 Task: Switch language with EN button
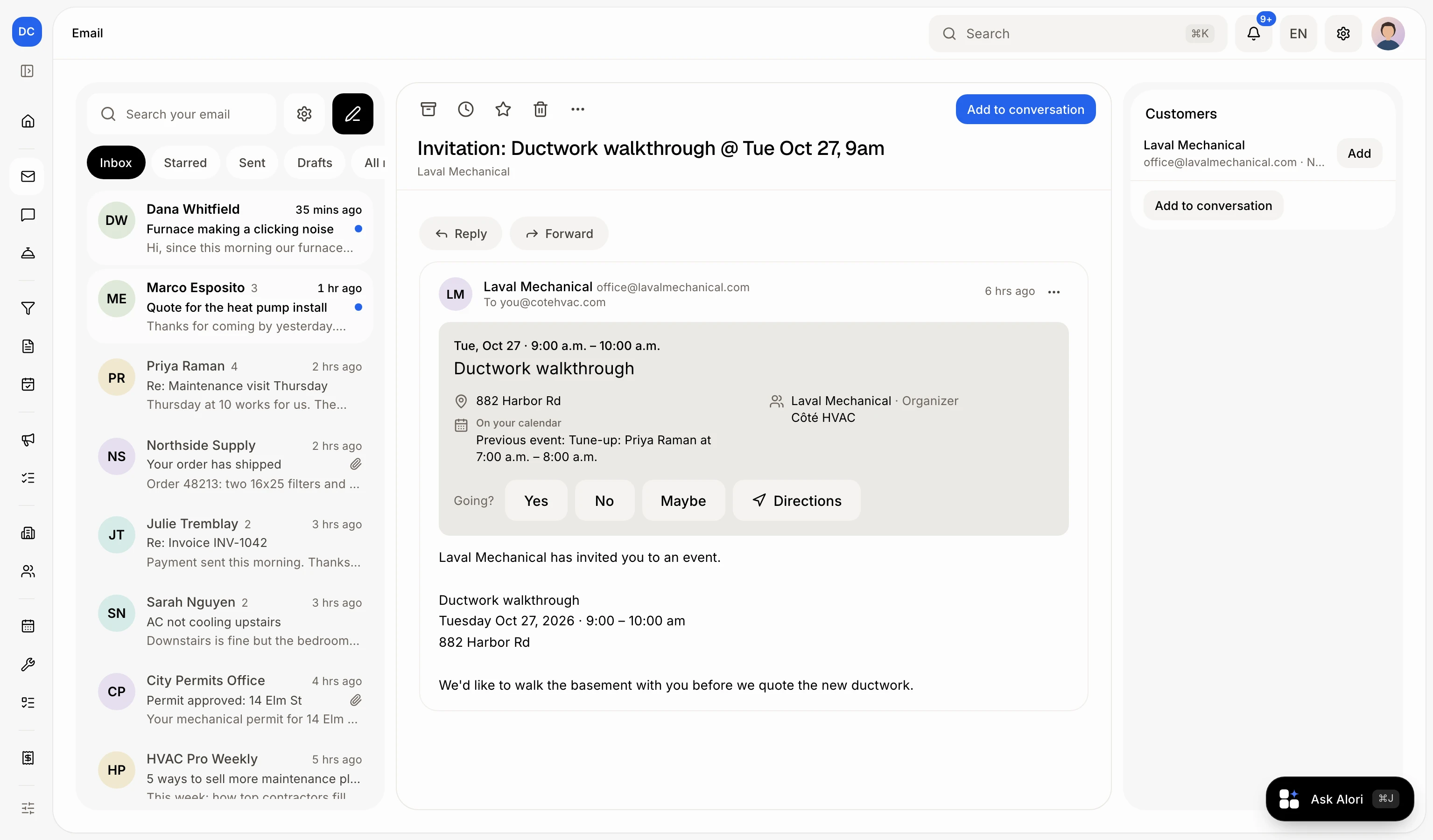coord(1298,34)
